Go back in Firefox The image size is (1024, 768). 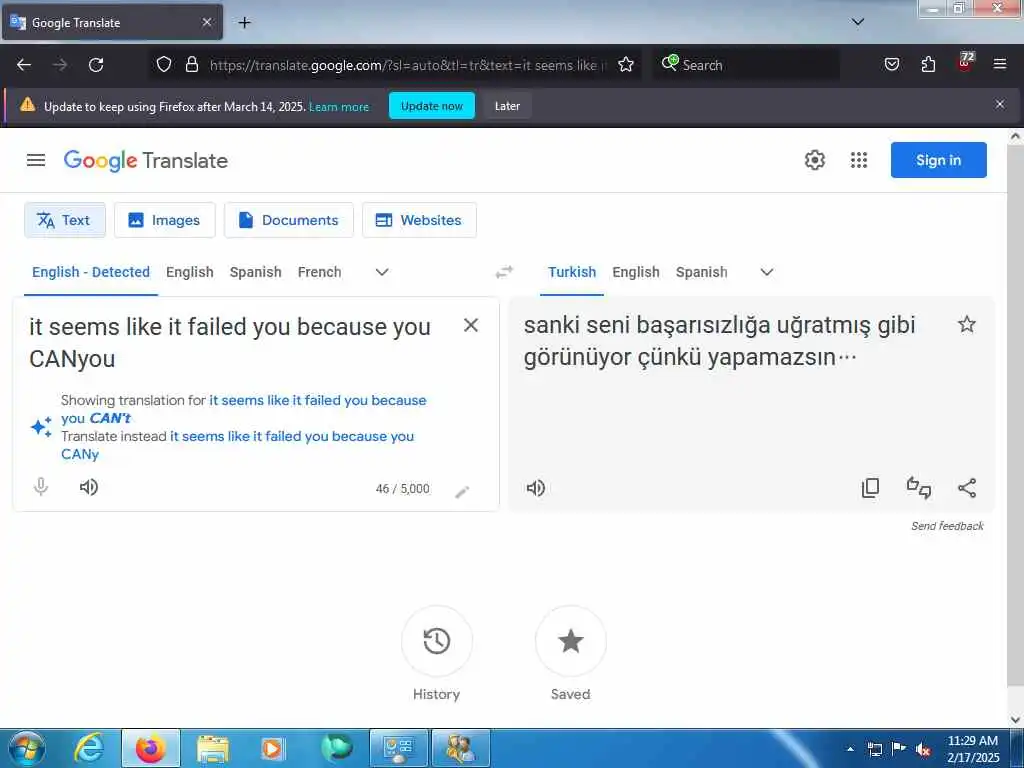tap(24, 65)
